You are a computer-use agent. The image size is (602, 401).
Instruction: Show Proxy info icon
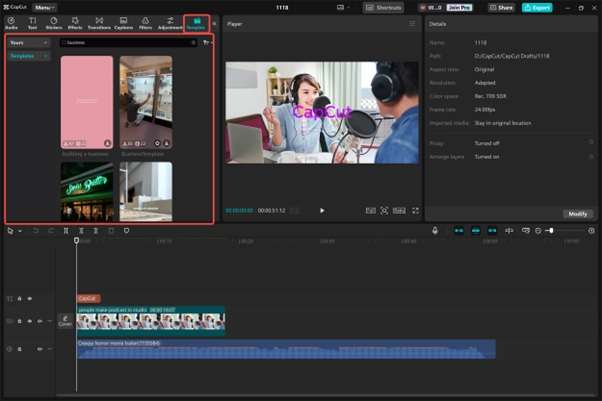[x=591, y=142]
